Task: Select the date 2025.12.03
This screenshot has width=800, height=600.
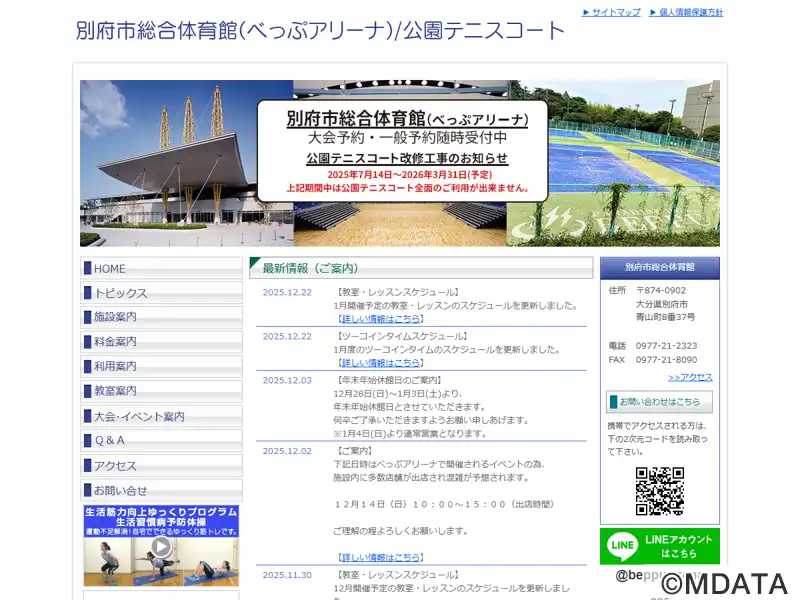Action: 287,381
